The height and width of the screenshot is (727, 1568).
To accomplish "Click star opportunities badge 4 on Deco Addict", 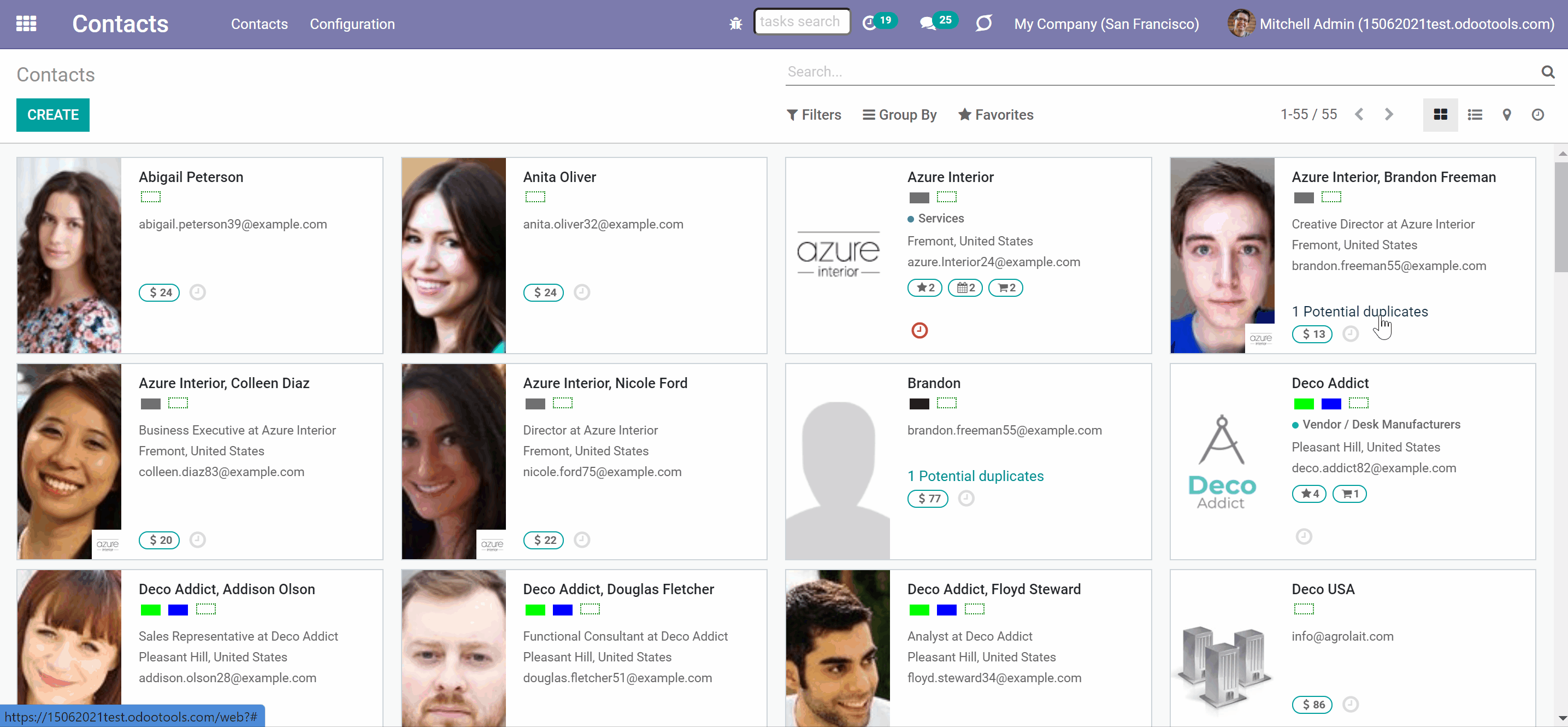I will [x=1308, y=493].
